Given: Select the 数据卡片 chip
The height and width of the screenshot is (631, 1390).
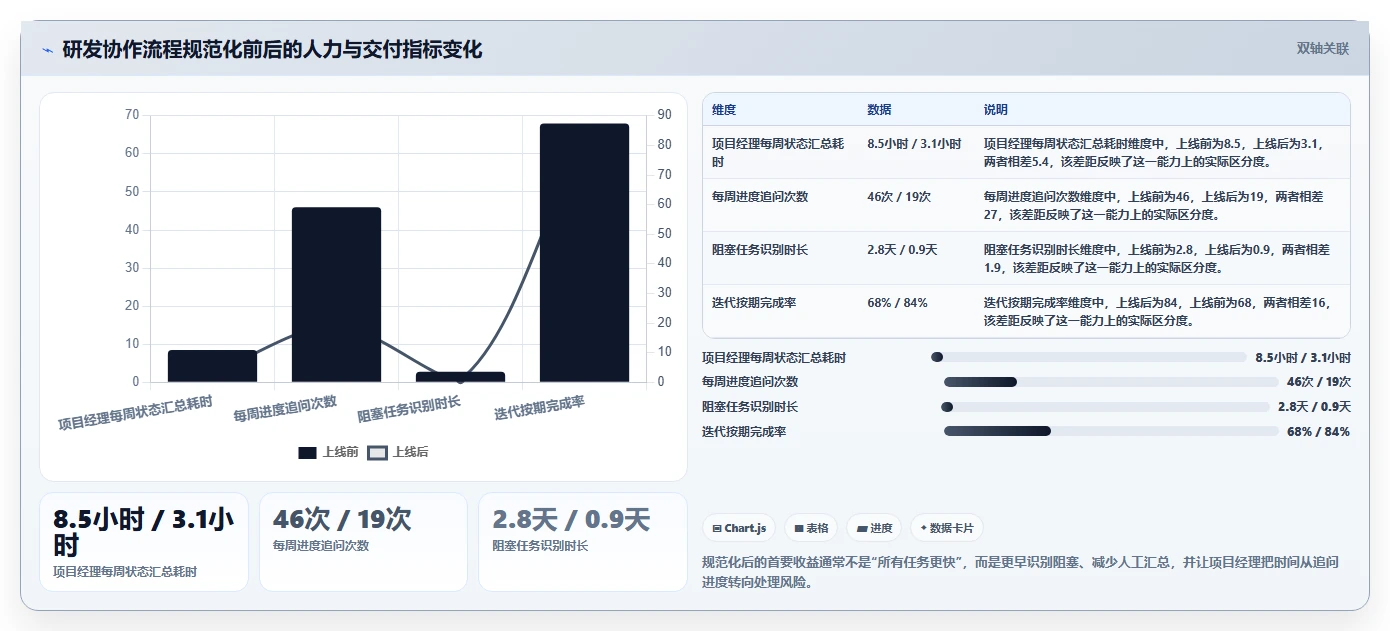Looking at the screenshot, I should (x=947, y=528).
